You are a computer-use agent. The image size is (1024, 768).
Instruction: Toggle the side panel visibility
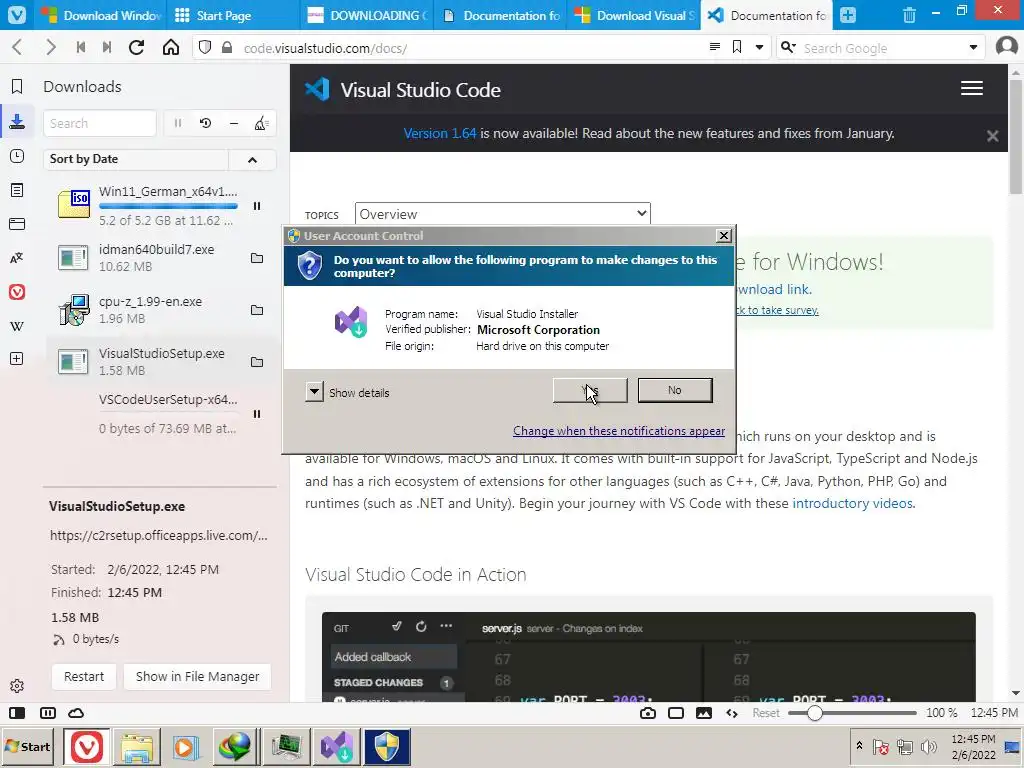18,712
